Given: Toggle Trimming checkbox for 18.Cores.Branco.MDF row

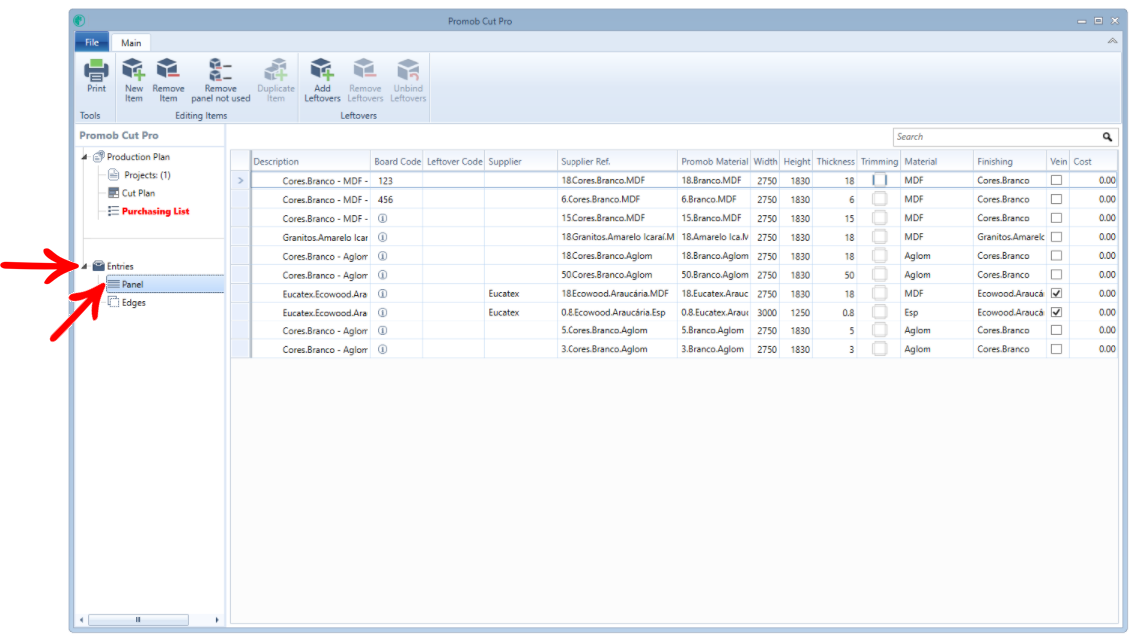Looking at the screenshot, I should pyautogui.click(x=879, y=180).
